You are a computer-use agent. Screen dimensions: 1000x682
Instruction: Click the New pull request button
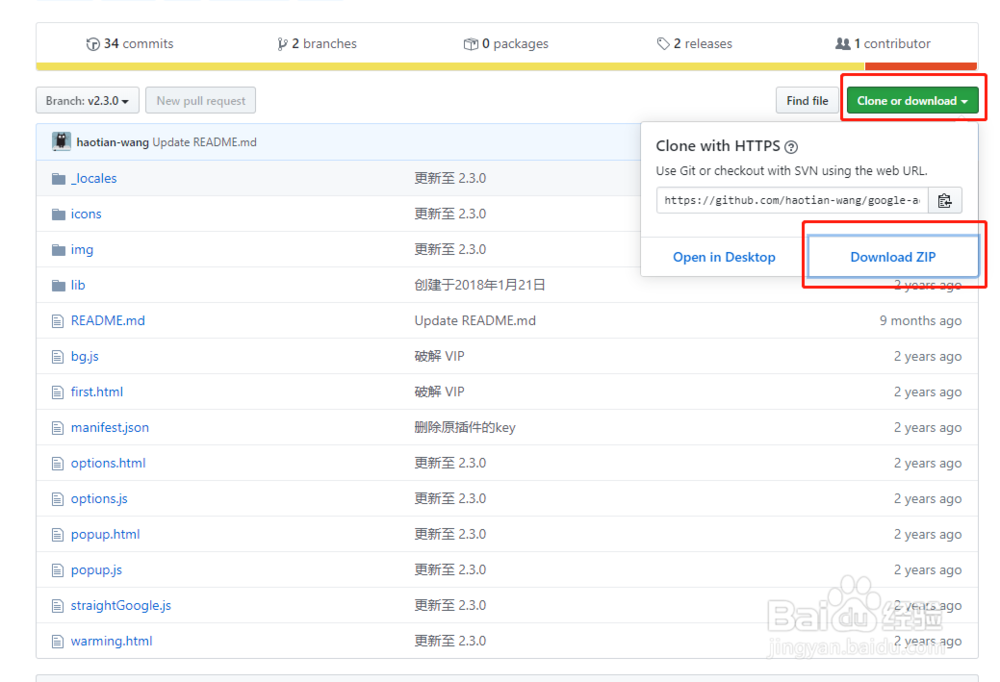(x=201, y=101)
